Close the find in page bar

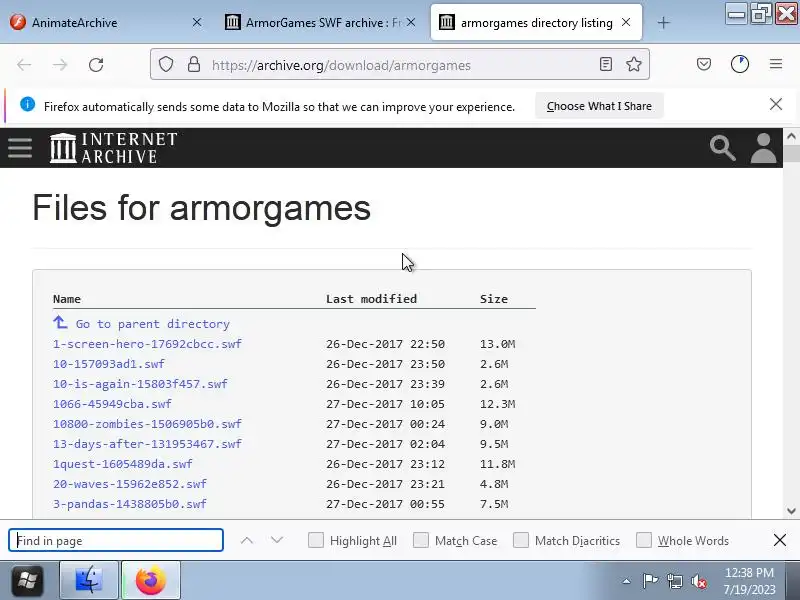pos(780,540)
